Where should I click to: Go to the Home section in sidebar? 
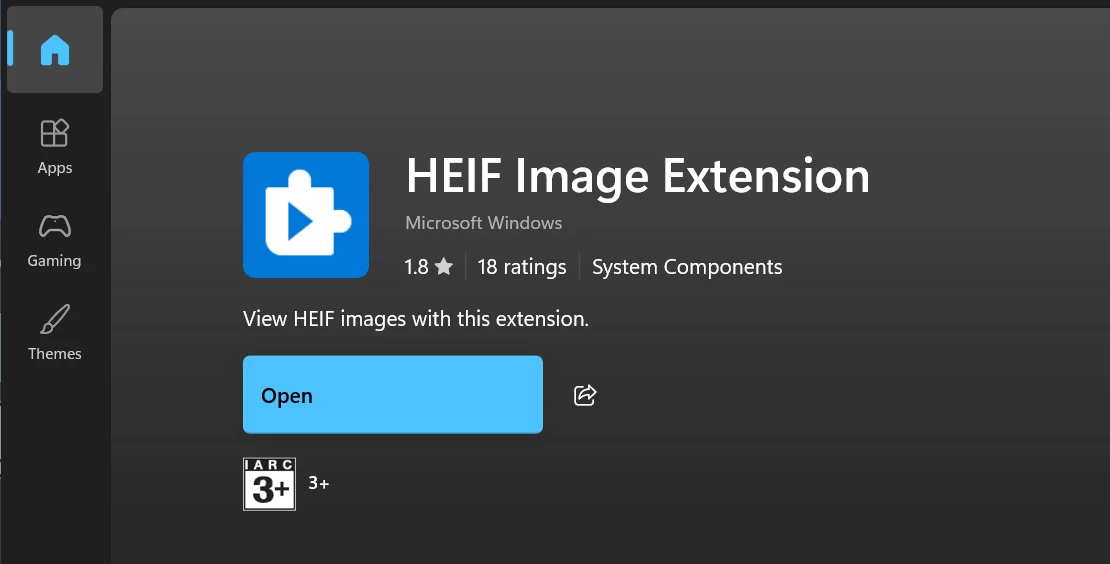pos(55,50)
